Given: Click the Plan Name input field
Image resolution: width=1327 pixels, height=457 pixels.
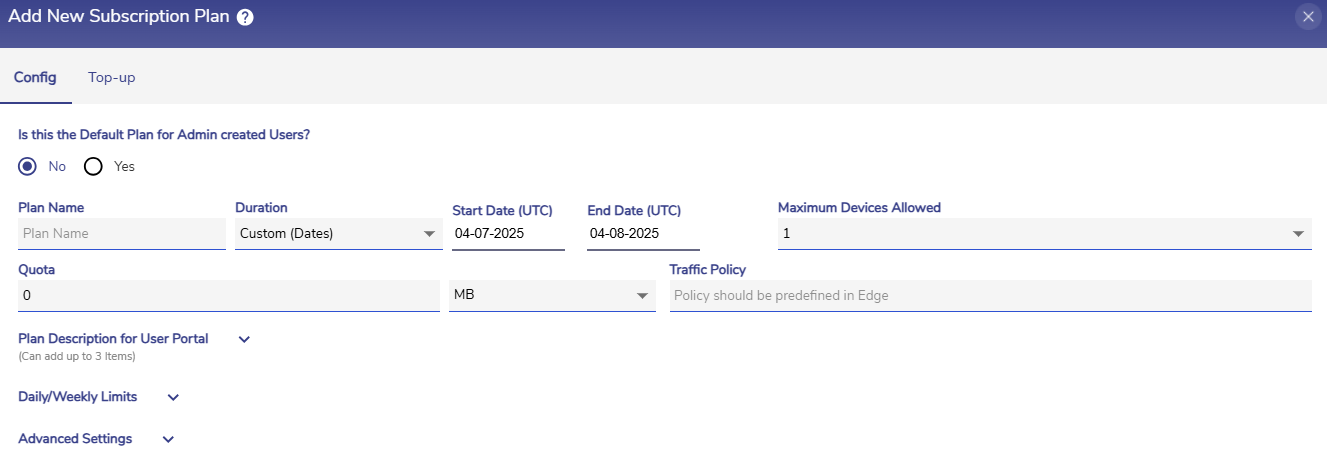Looking at the screenshot, I should [122, 233].
